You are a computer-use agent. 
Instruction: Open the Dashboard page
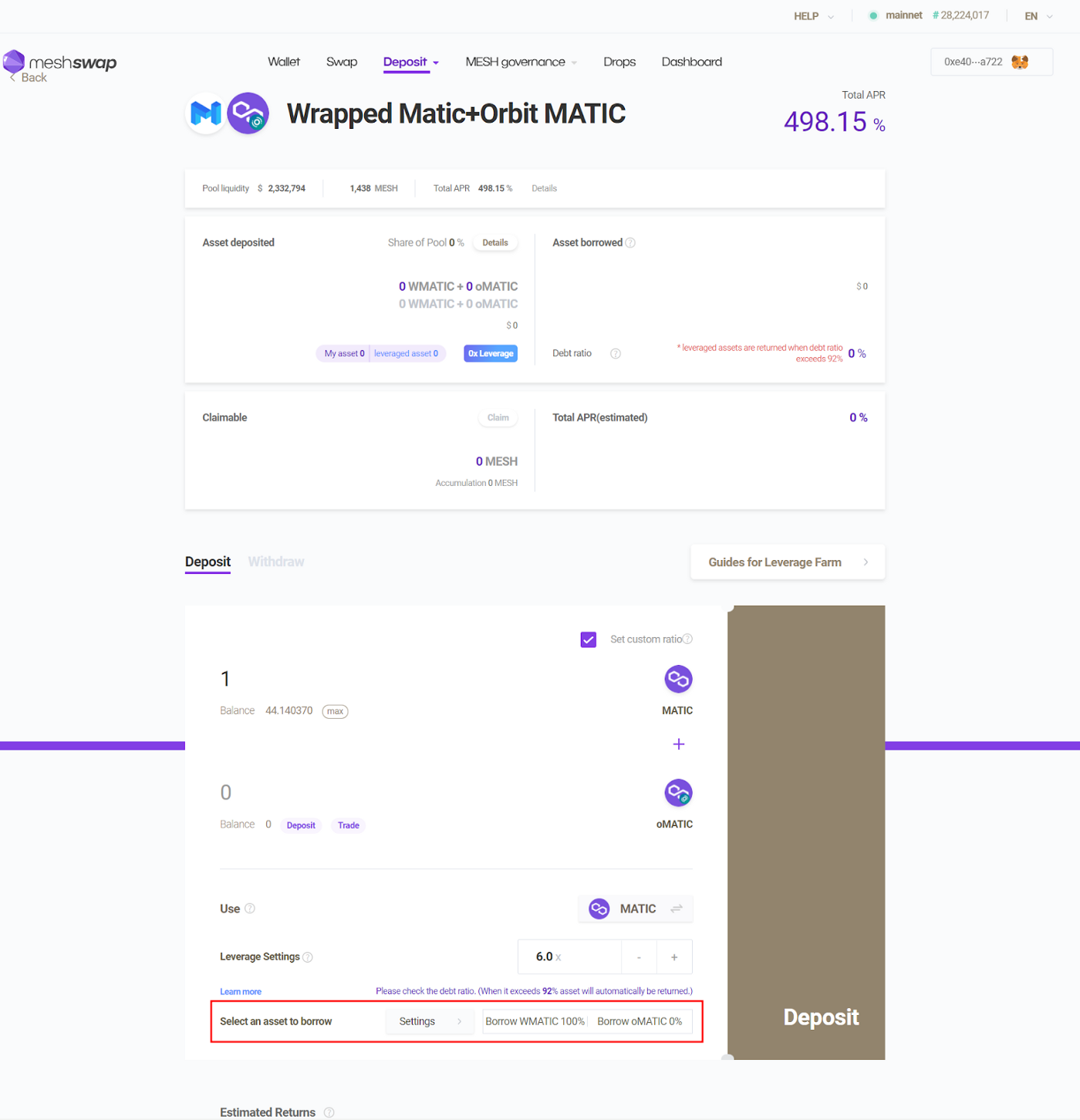pyautogui.click(x=692, y=62)
